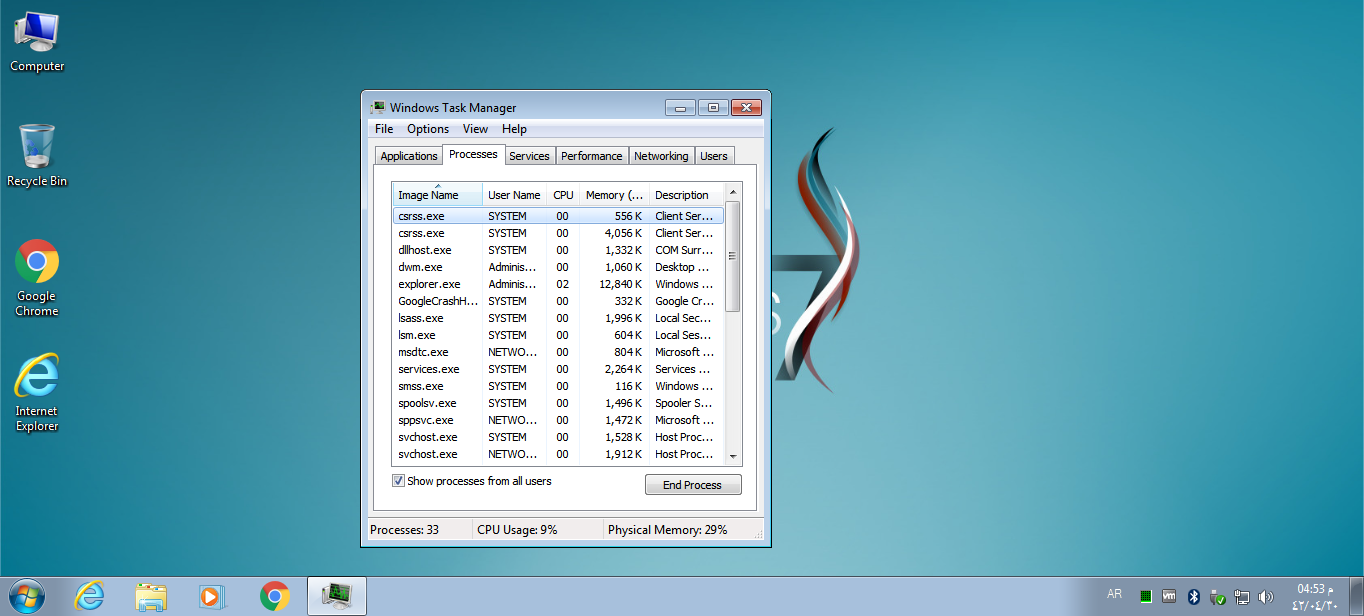Click the CPU Usage: 9% status entry
1364x616 pixels.
pyautogui.click(x=517, y=530)
